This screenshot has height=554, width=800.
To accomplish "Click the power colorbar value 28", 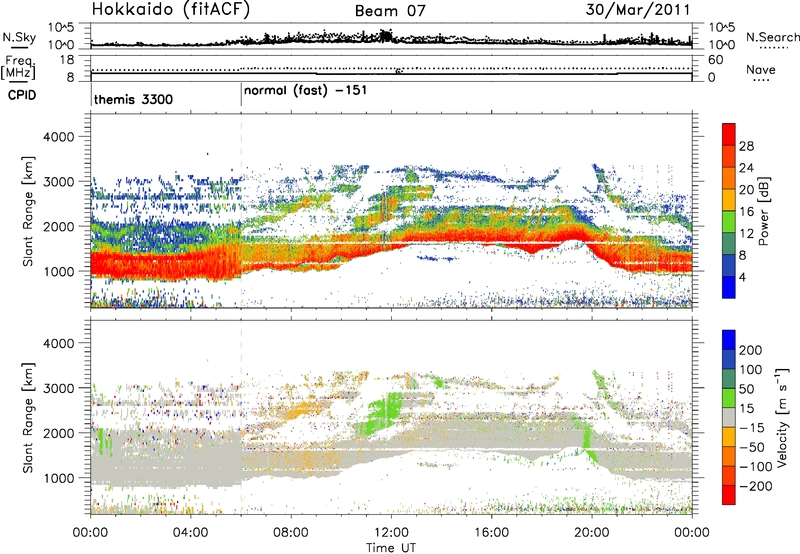I will coord(746,146).
